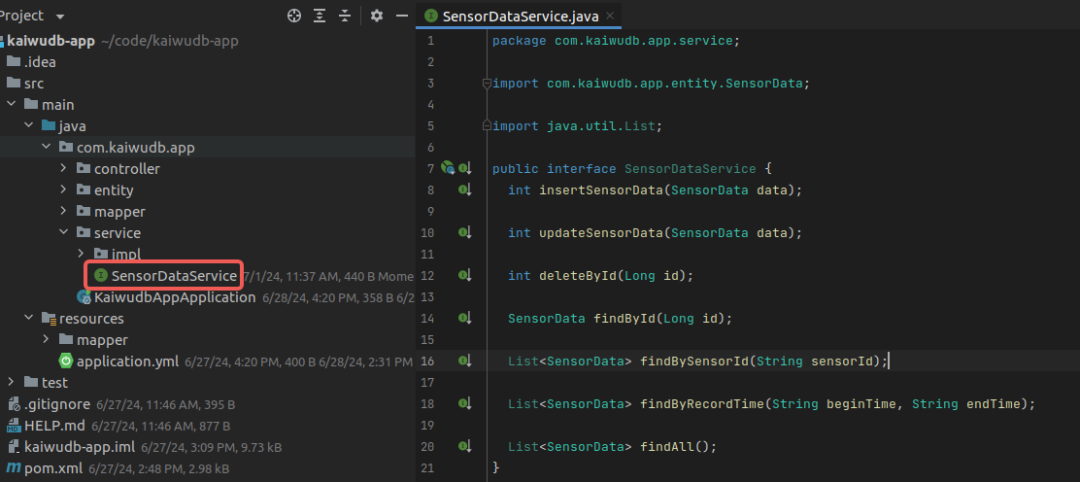Open the Project view dropdown

pos(60,16)
